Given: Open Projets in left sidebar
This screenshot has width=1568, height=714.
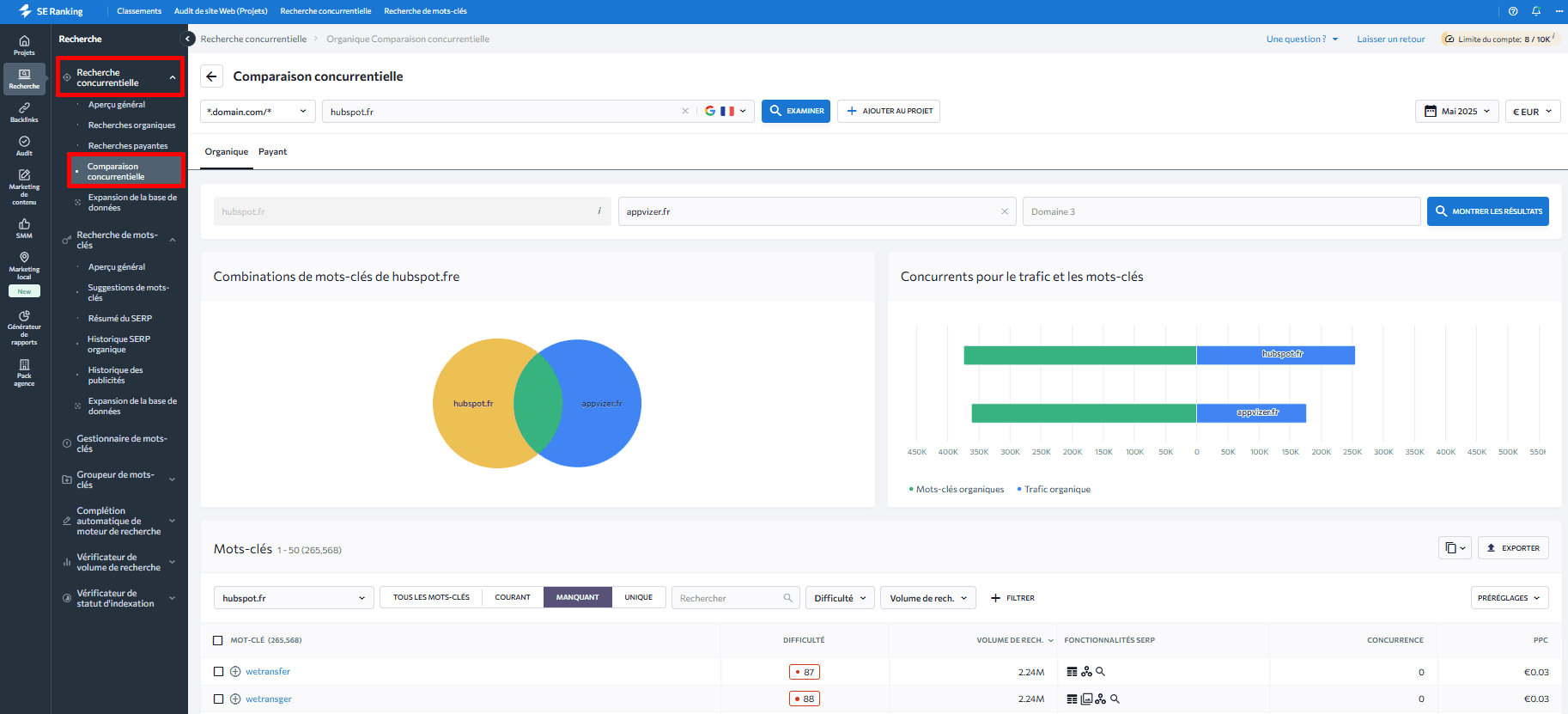Looking at the screenshot, I should click(24, 46).
